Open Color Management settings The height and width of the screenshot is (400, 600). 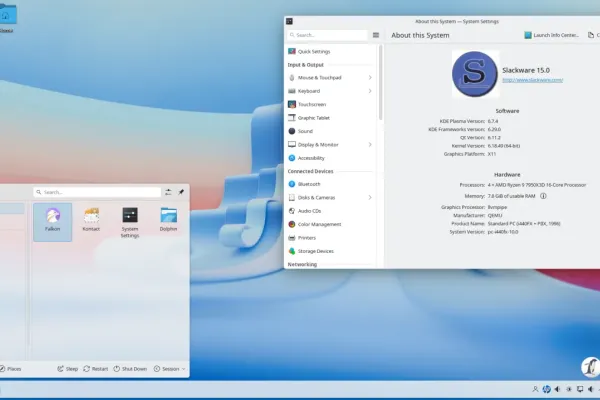(x=330, y=224)
